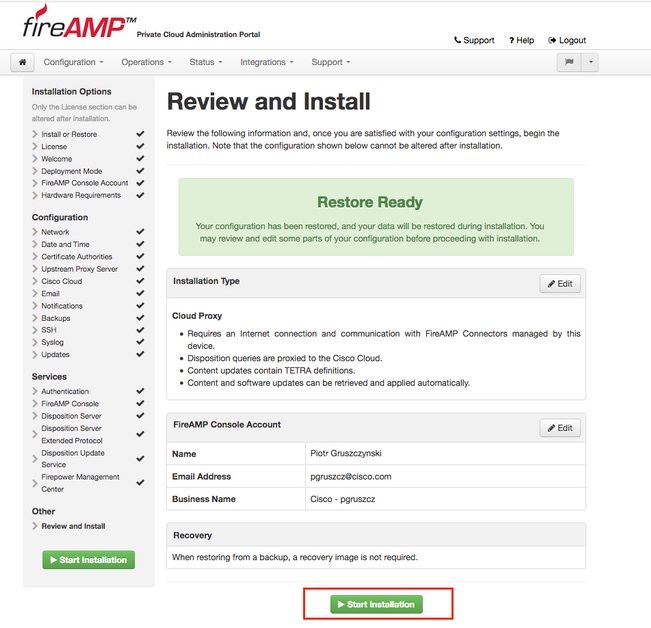Click the checkmark beside Email
The height and width of the screenshot is (628, 651).
[x=140, y=293]
